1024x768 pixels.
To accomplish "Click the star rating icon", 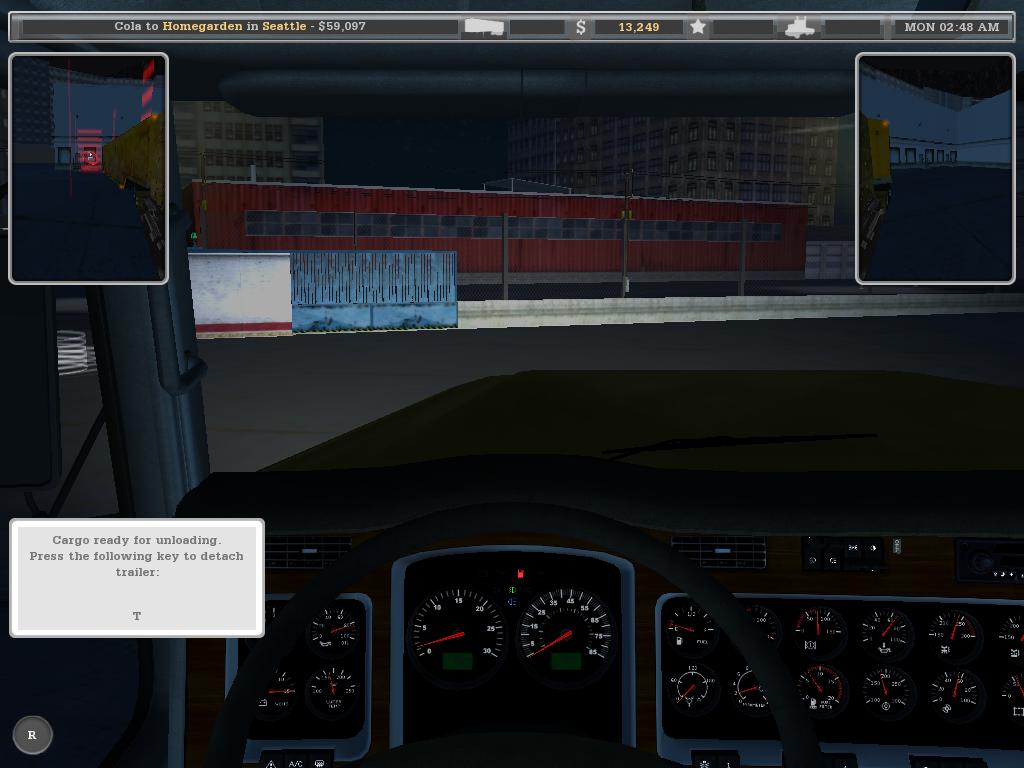I will [x=698, y=27].
